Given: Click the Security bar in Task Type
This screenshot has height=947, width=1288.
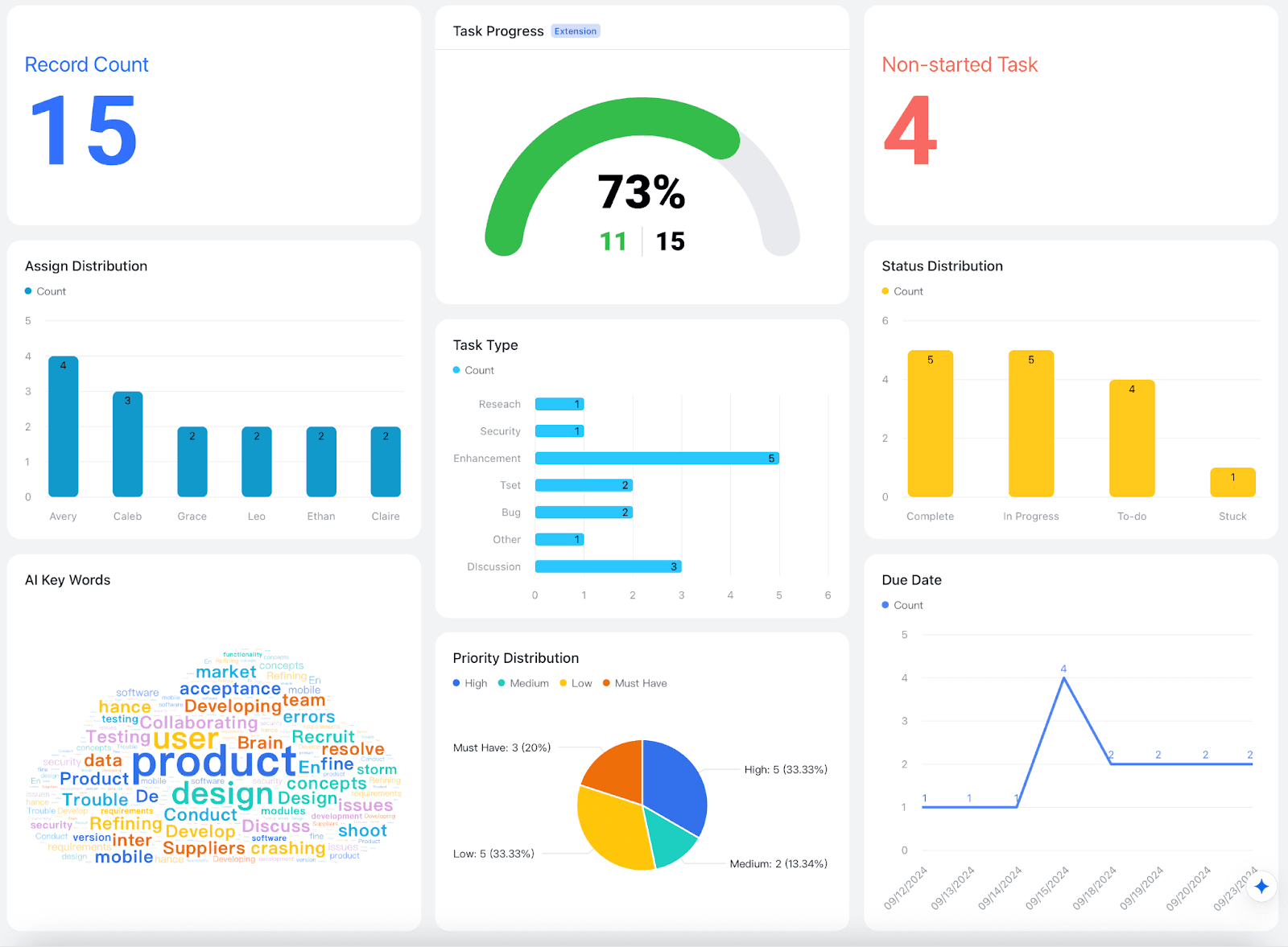Looking at the screenshot, I should [x=559, y=431].
